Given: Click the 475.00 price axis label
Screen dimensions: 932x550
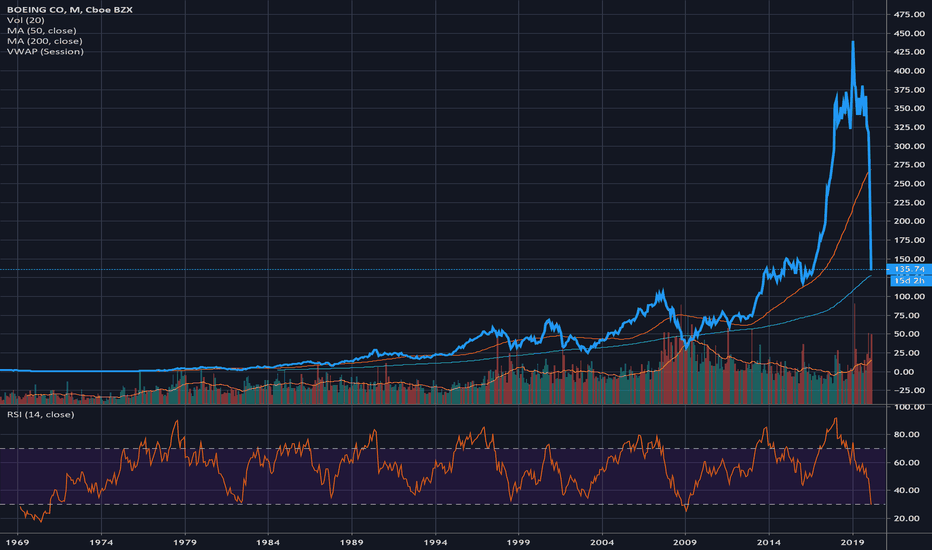Looking at the screenshot, I should pos(909,14).
